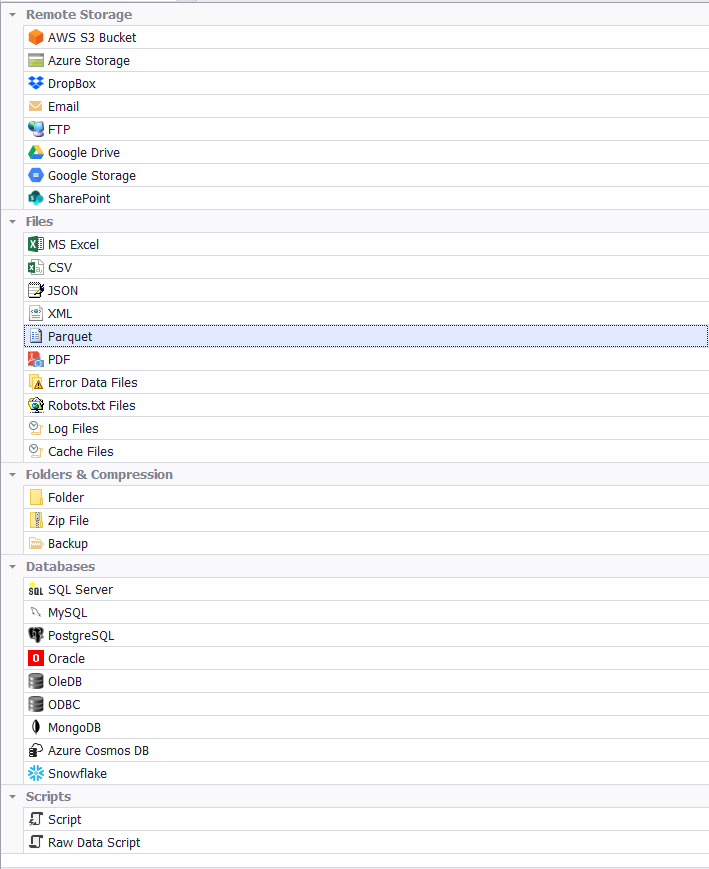Select the ODBC label
The height and width of the screenshot is (869, 709).
click(64, 704)
